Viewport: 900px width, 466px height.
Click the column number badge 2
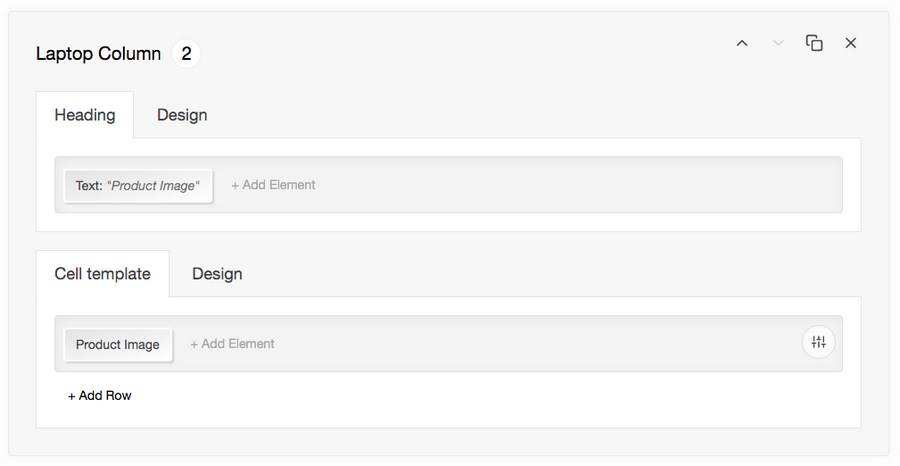tap(186, 54)
